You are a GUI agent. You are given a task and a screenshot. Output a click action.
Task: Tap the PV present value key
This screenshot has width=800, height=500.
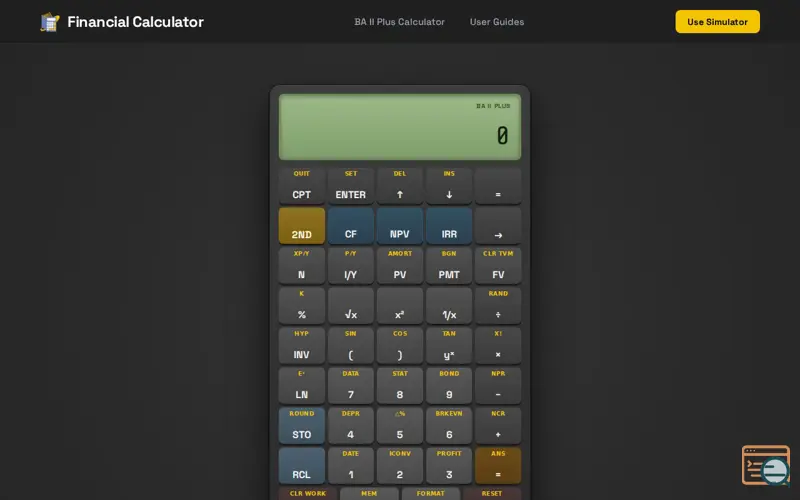click(x=399, y=266)
